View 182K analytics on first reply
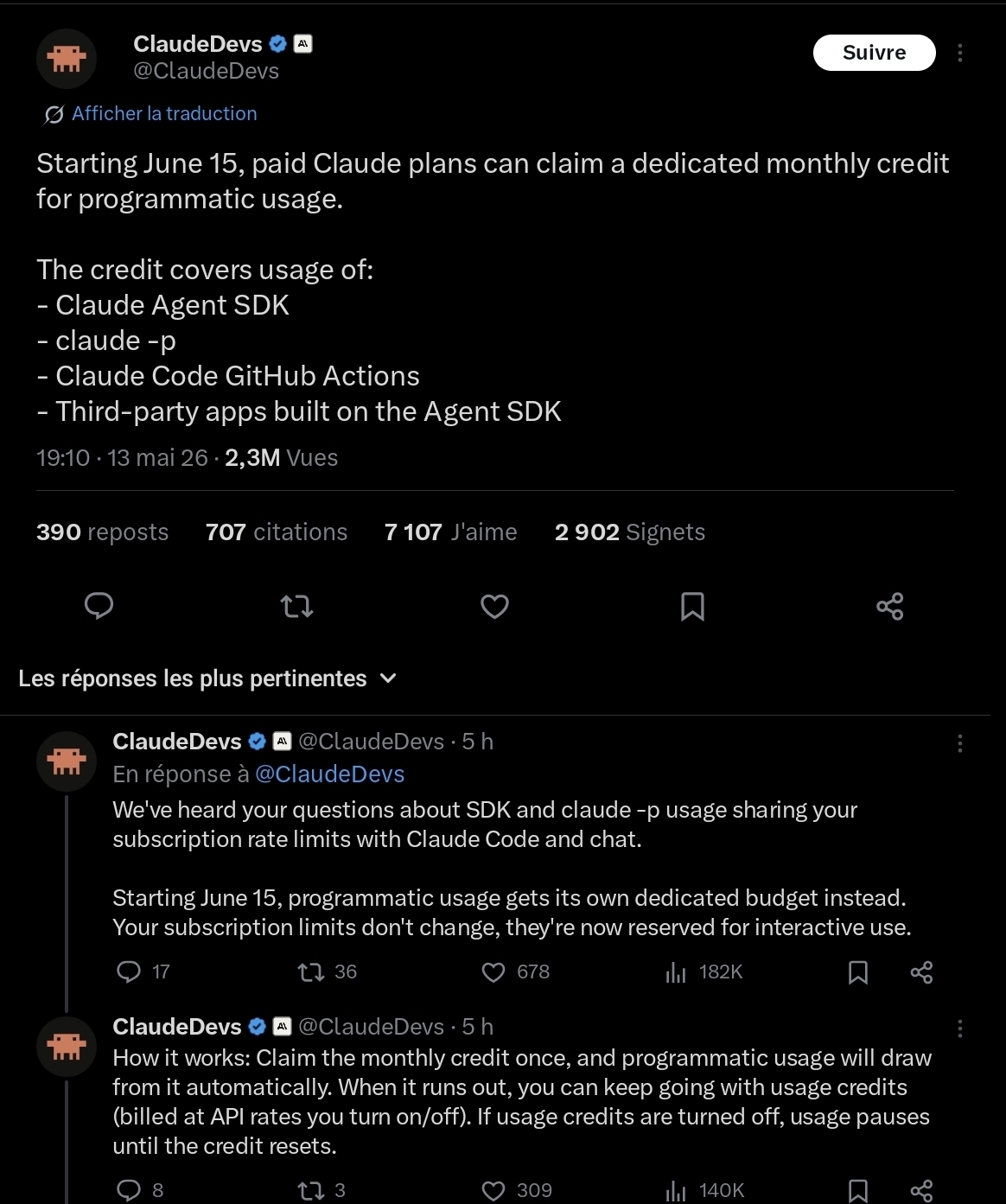 (704, 972)
